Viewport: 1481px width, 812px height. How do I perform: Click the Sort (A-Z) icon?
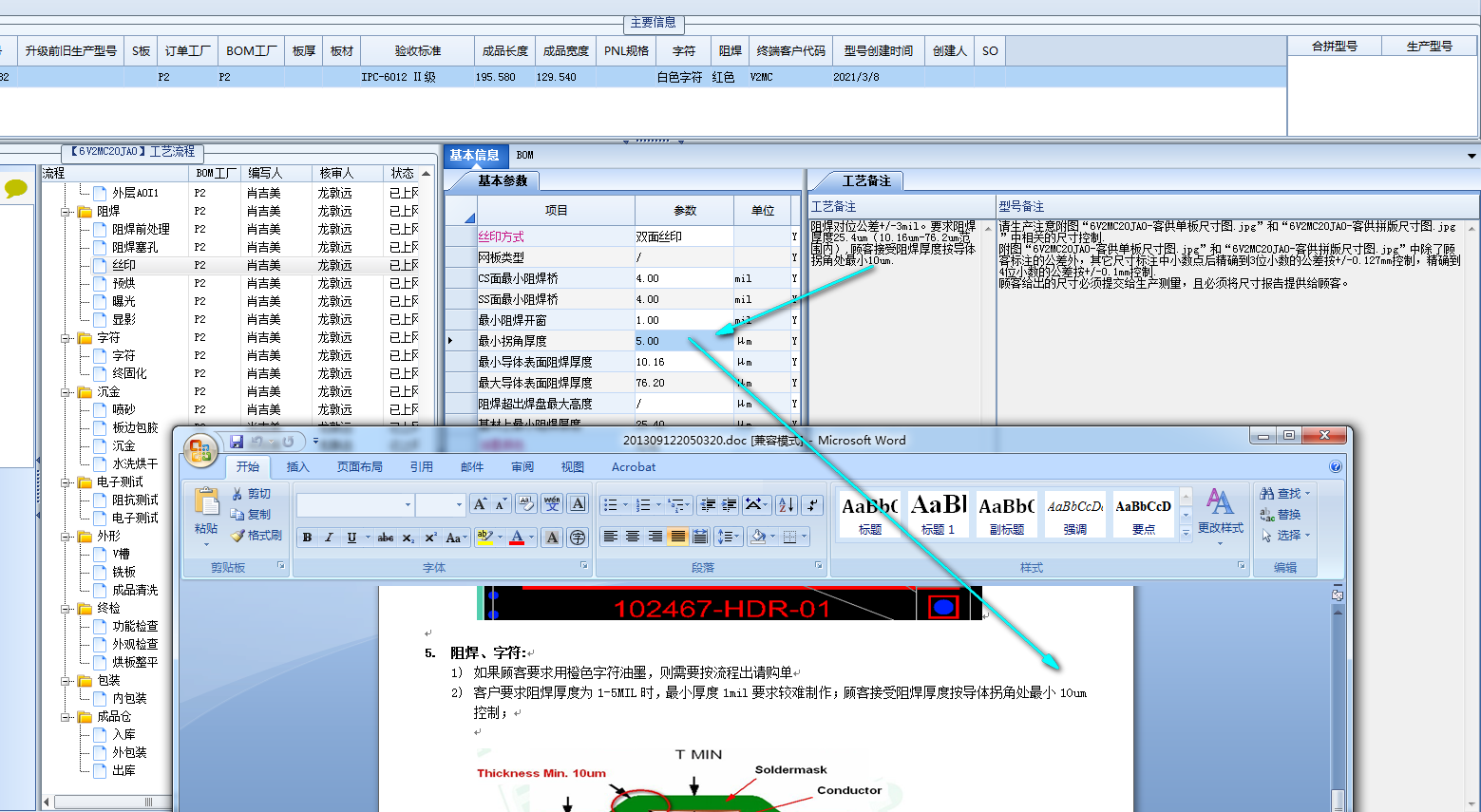[x=786, y=504]
